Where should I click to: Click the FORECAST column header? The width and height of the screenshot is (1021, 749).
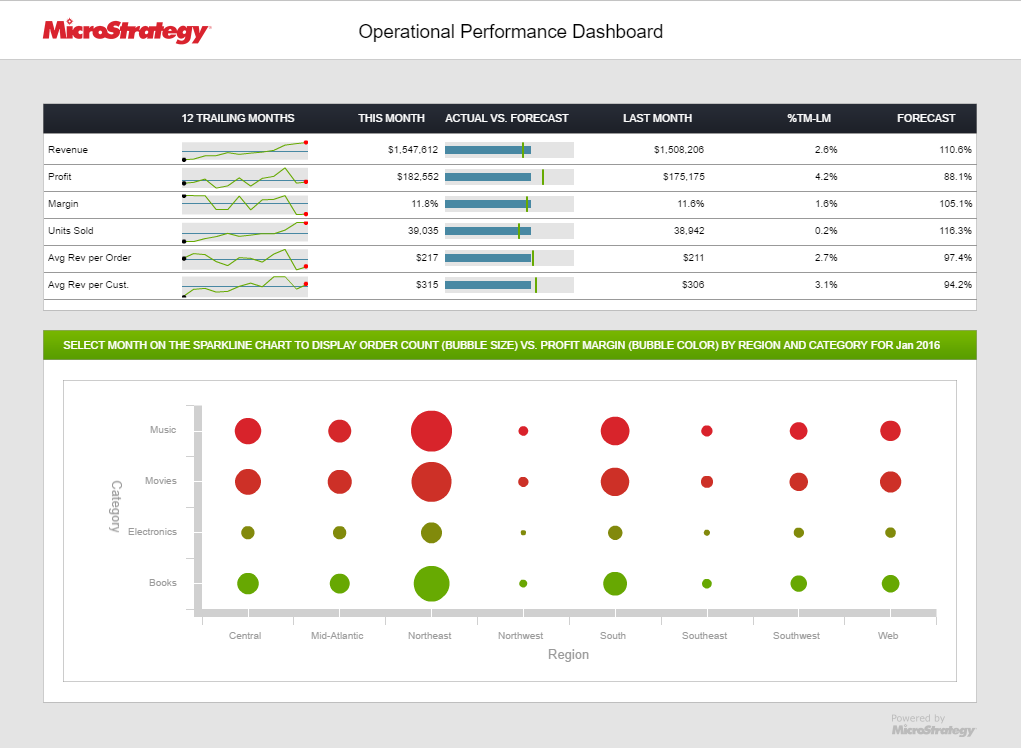coord(925,118)
